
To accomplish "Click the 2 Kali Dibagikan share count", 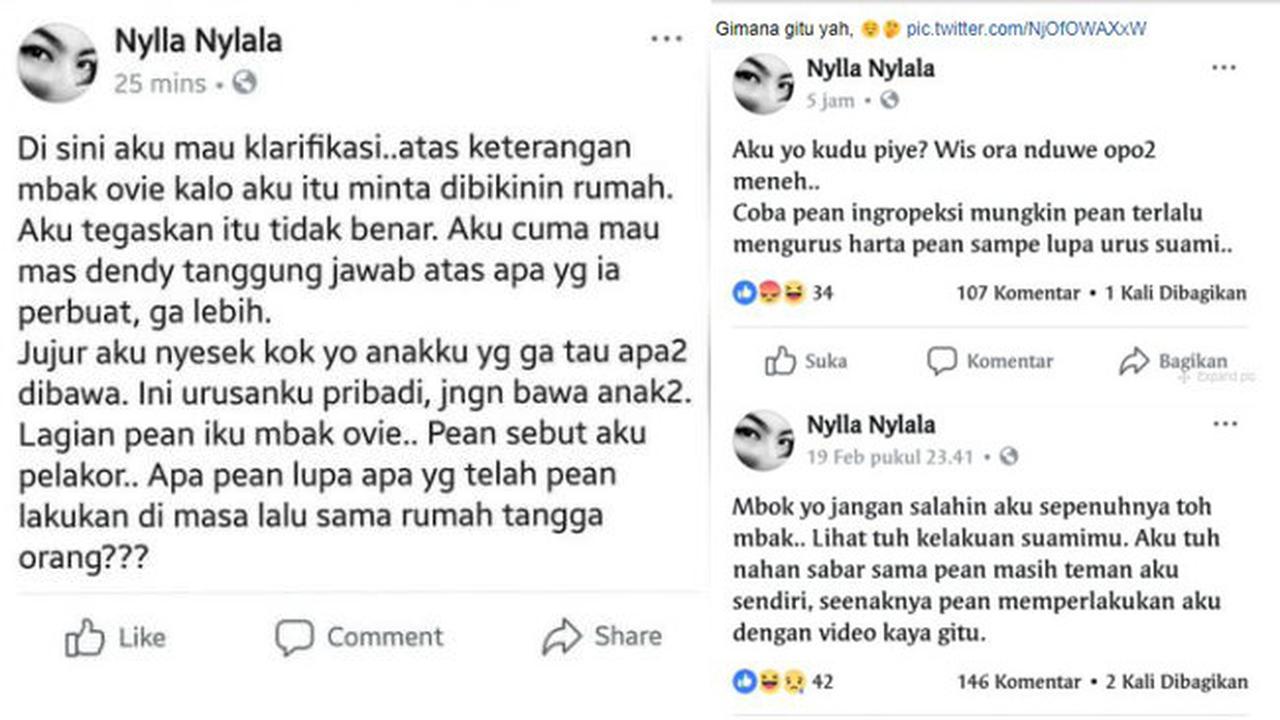I will click(x=1176, y=682).
